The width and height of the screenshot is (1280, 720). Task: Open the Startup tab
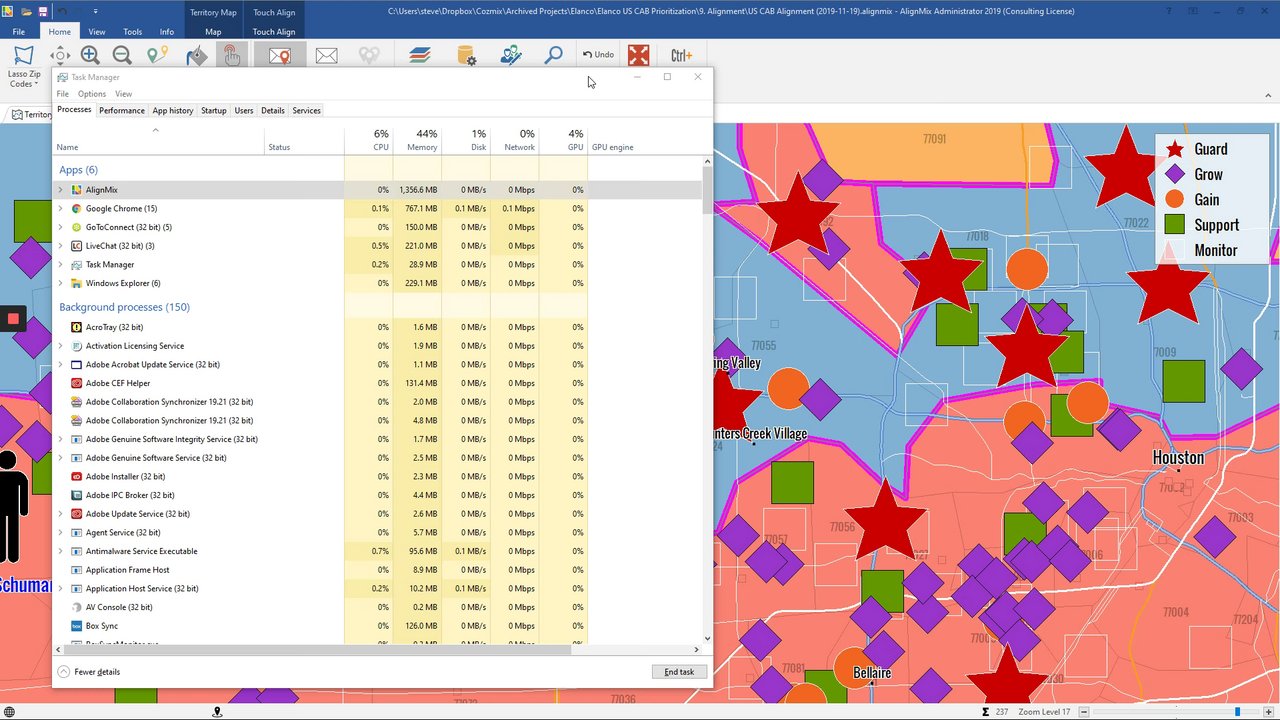coord(213,110)
